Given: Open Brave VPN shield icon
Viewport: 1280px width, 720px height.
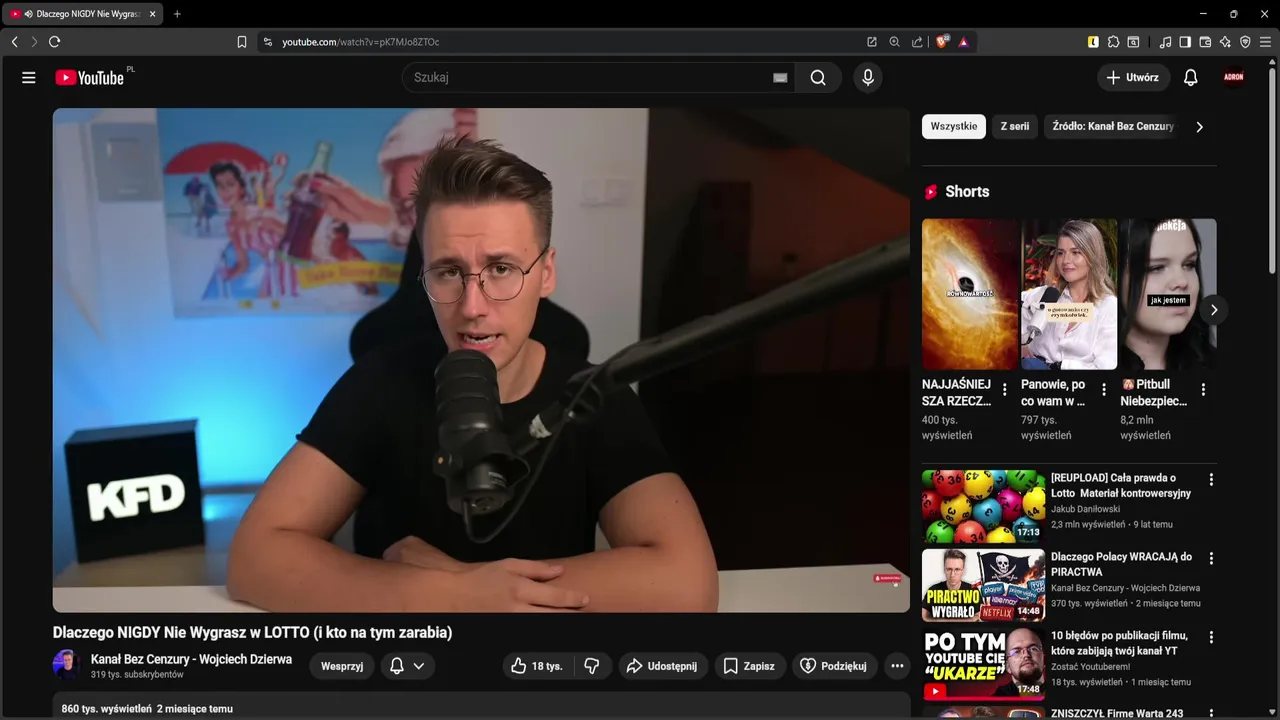Looking at the screenshot, I should tap(1245, 42).
